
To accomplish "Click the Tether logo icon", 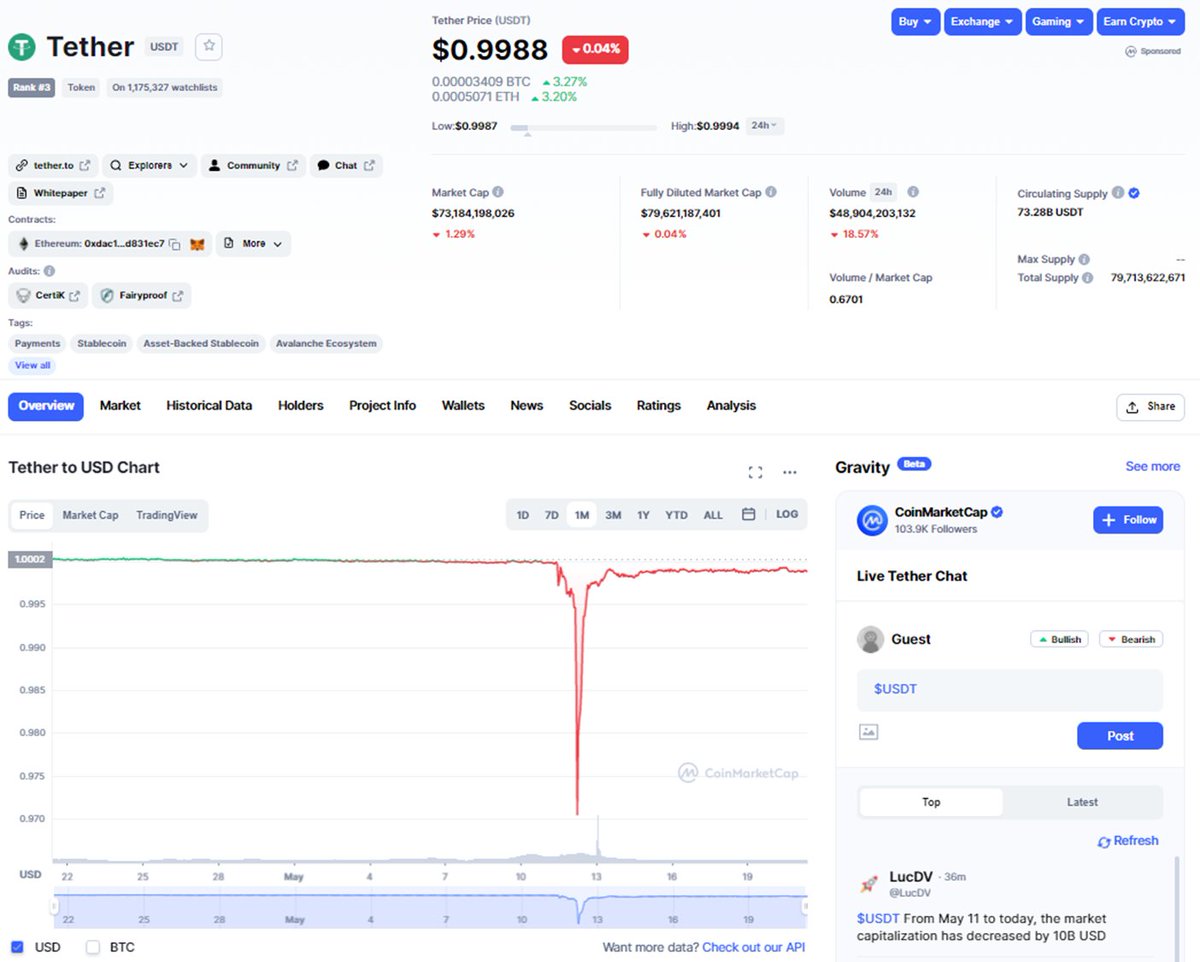I will pyautogui.click(x=22, y=46).
